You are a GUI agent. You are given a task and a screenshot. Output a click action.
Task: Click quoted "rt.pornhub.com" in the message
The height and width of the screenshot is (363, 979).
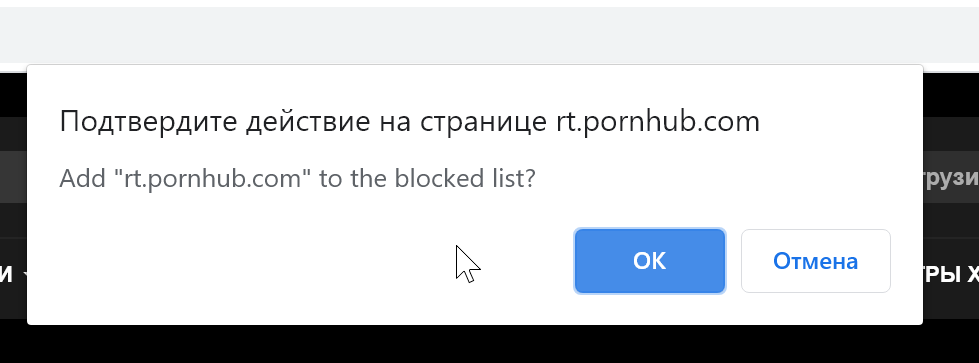[x=212, y=179]
